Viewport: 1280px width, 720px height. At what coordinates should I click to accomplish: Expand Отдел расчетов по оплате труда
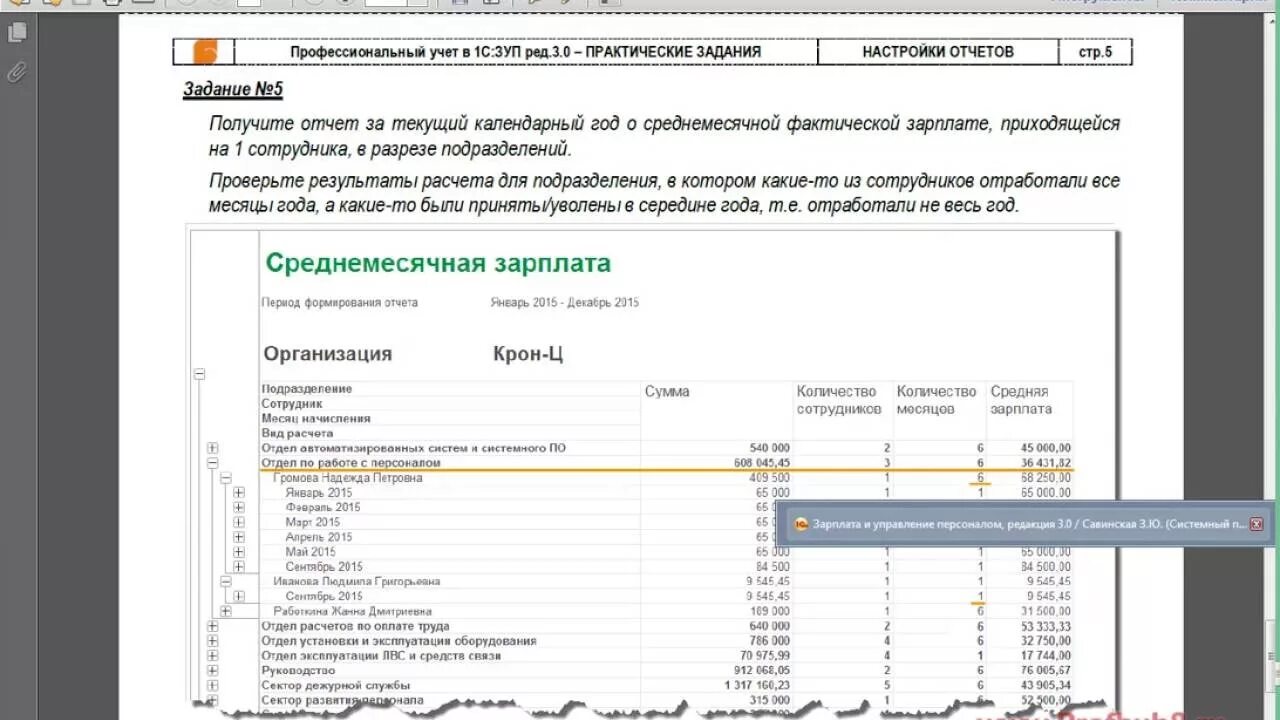212,626
